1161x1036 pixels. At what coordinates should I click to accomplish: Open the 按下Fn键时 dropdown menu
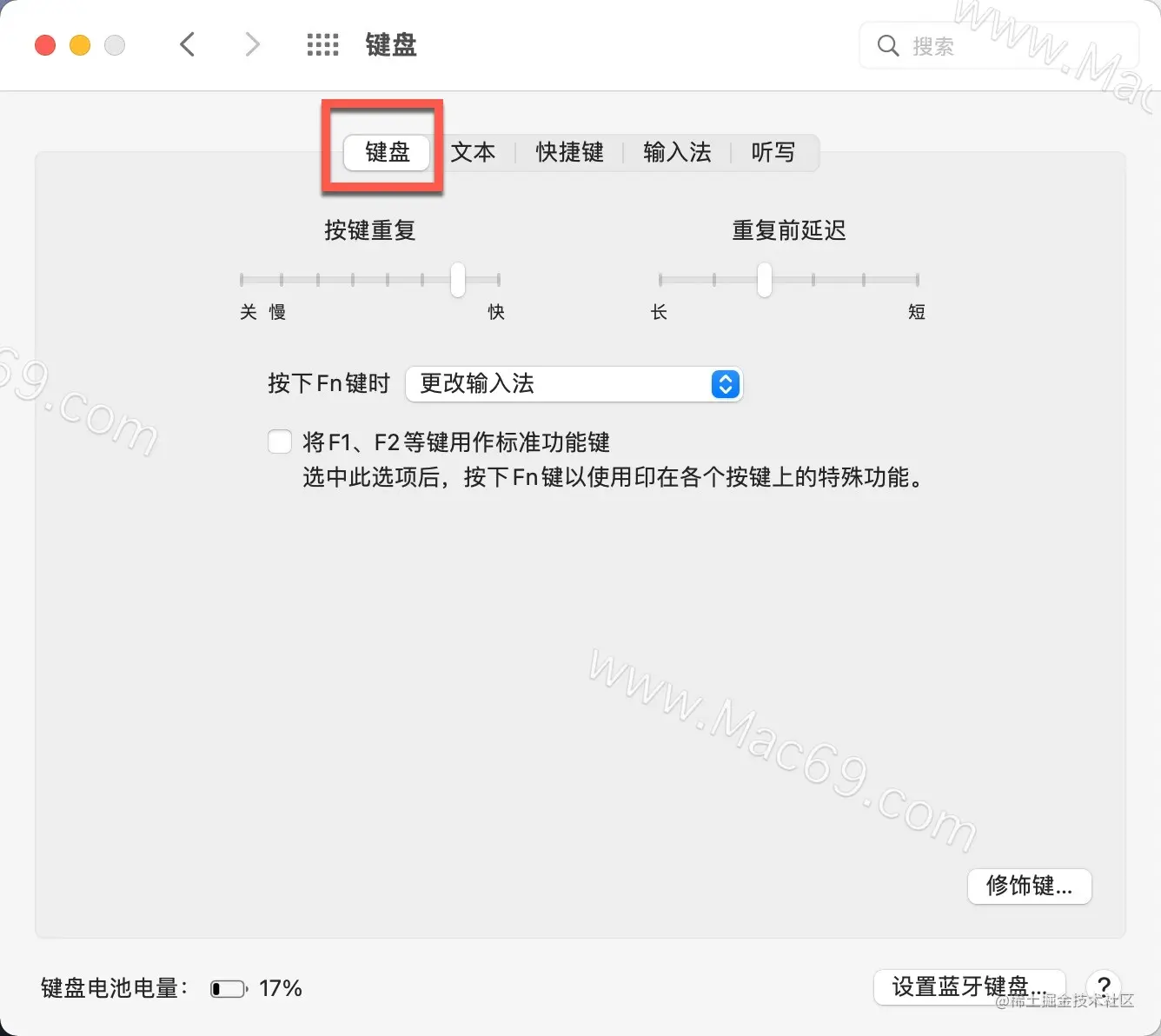[574, 384]
